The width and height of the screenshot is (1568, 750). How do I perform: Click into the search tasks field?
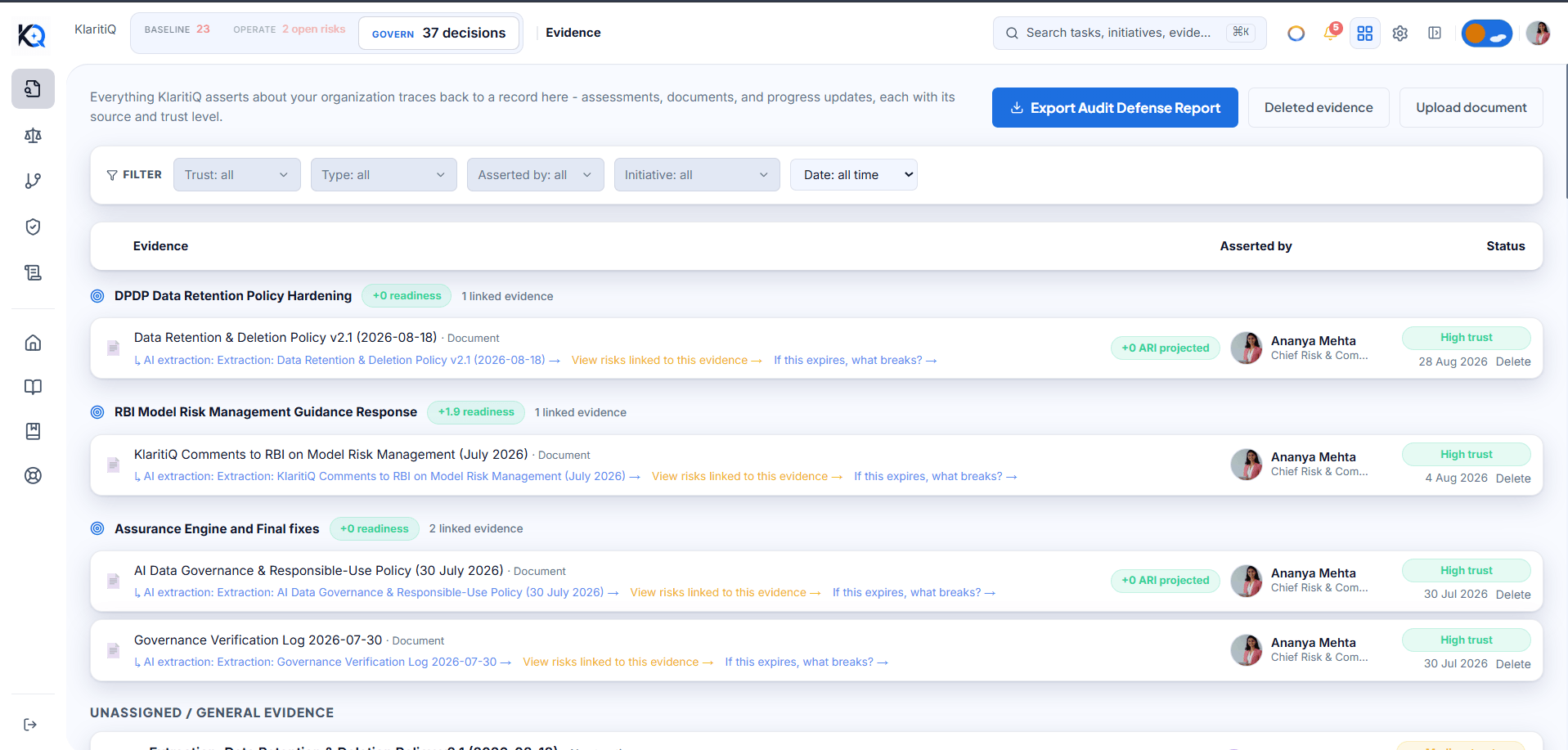tap(1129, 33)
